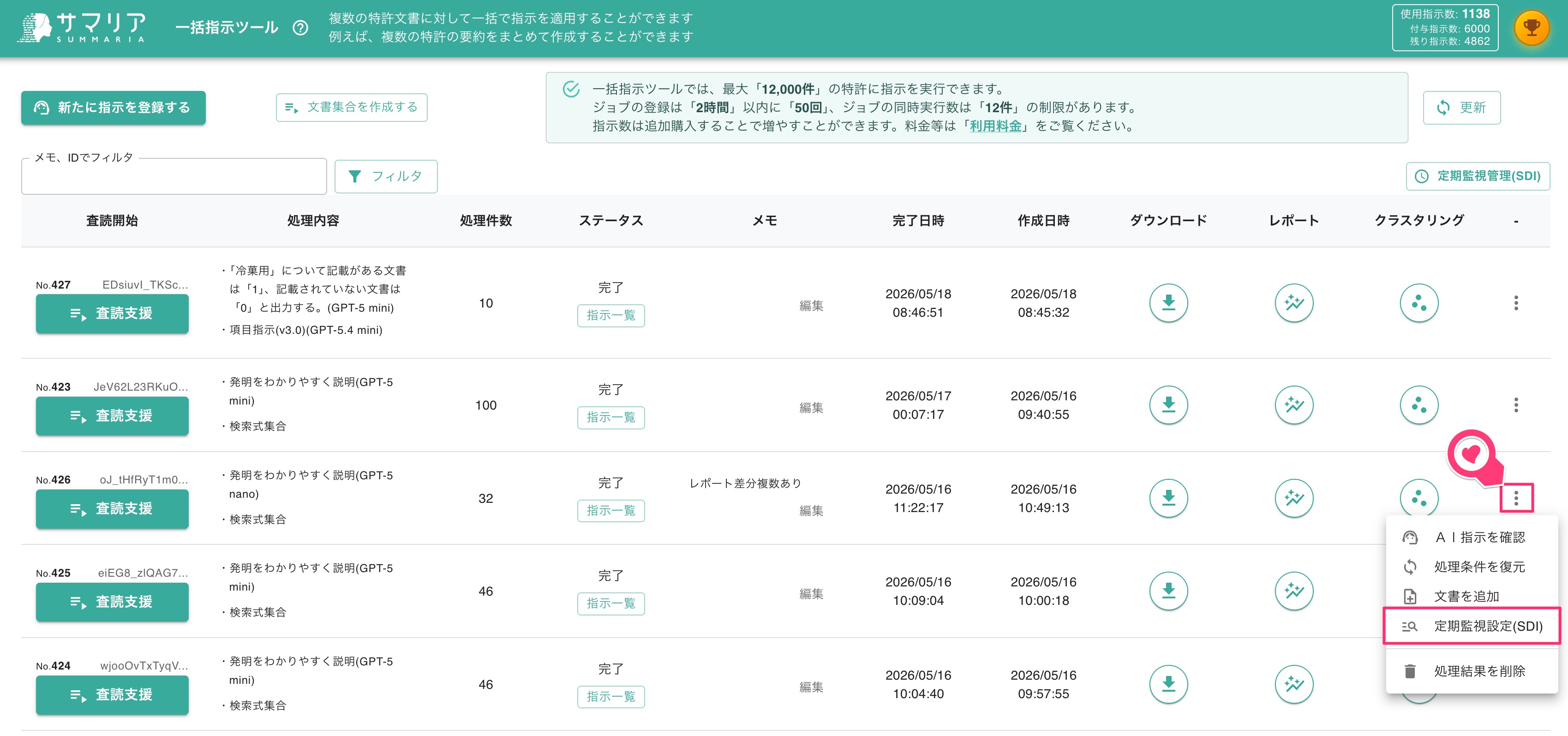Viewport: 1568px width, 736px height.
Task: Open clustering for No.427
Action: coord(1419,303)
